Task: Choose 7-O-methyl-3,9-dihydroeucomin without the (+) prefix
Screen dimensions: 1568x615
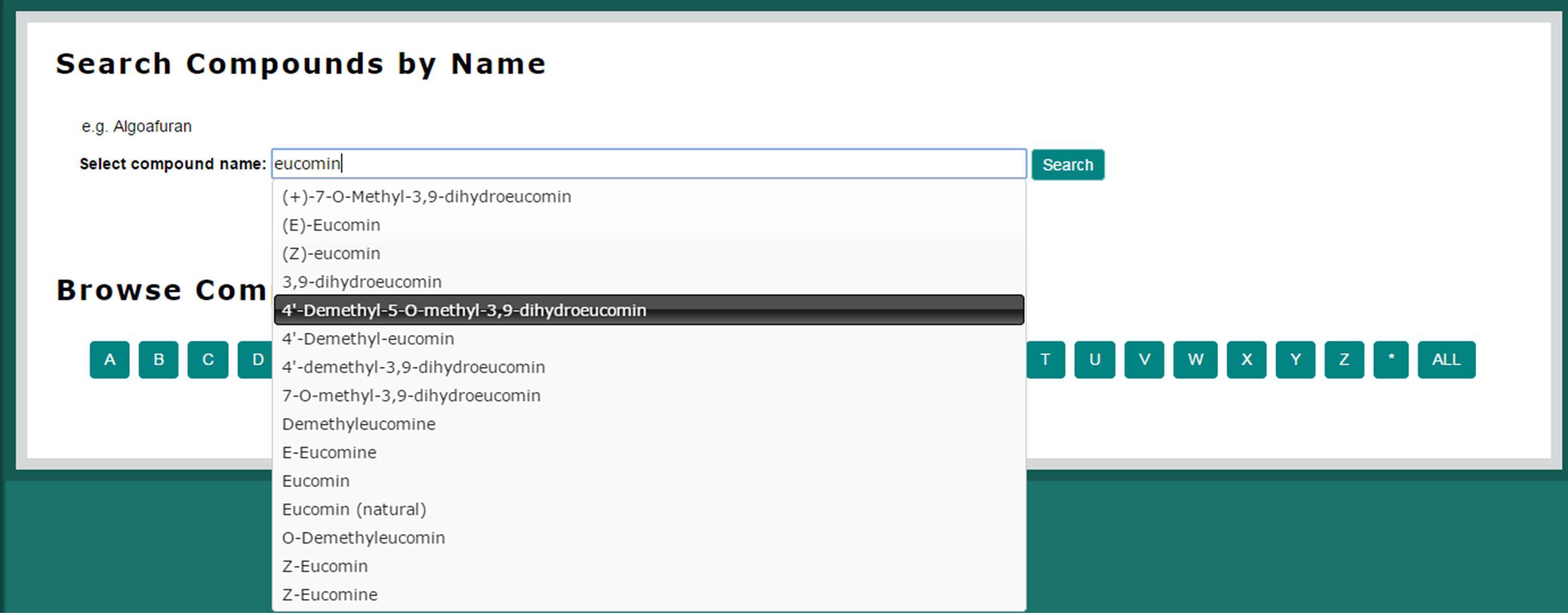Action: 649,396
